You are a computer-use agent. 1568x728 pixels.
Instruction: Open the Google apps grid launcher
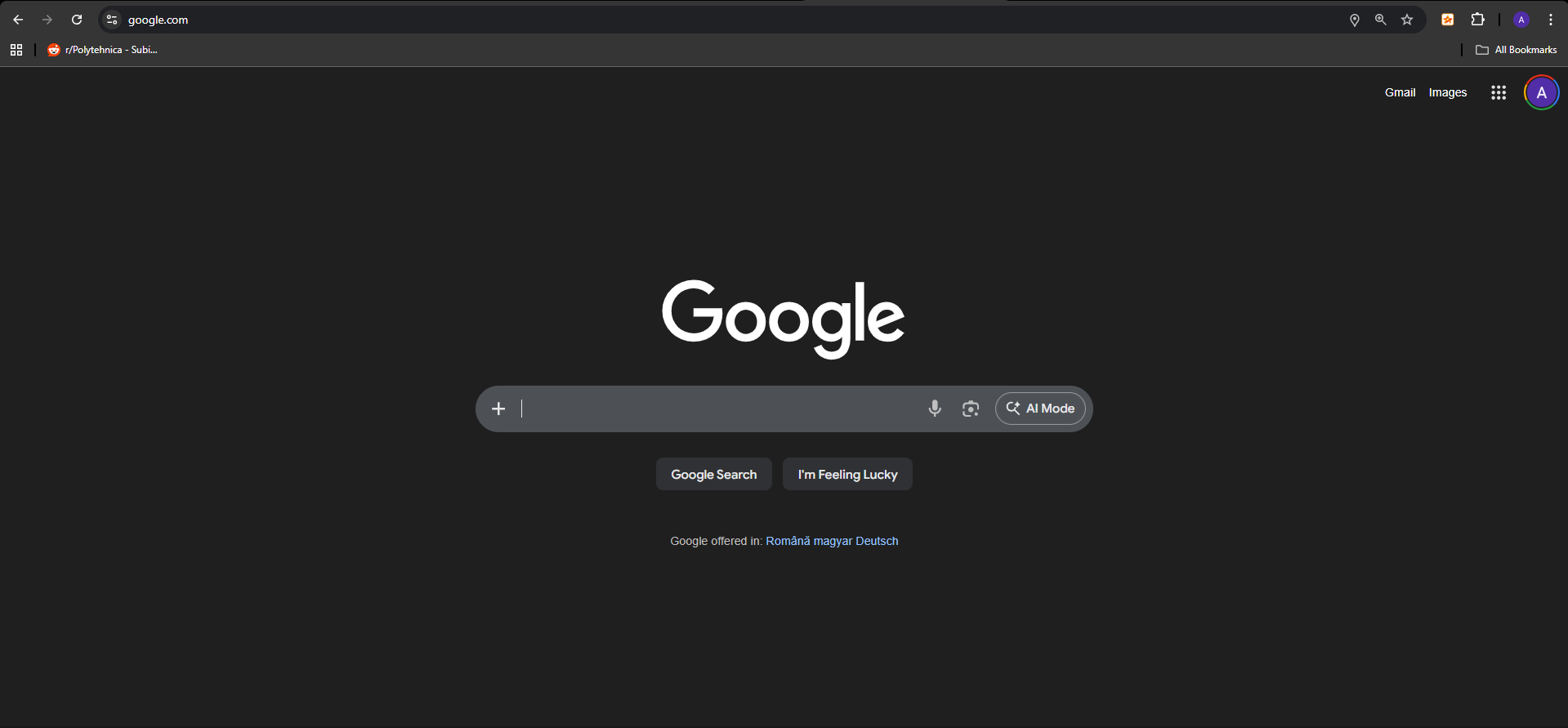(1498, 92)
